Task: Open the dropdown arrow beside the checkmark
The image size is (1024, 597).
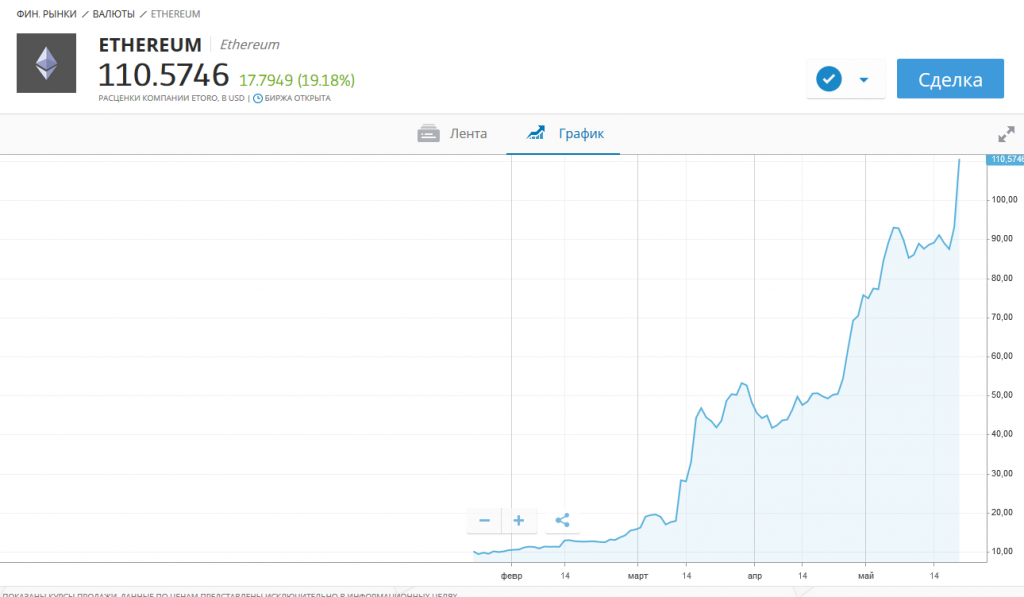Action: [x=864, y=80]
